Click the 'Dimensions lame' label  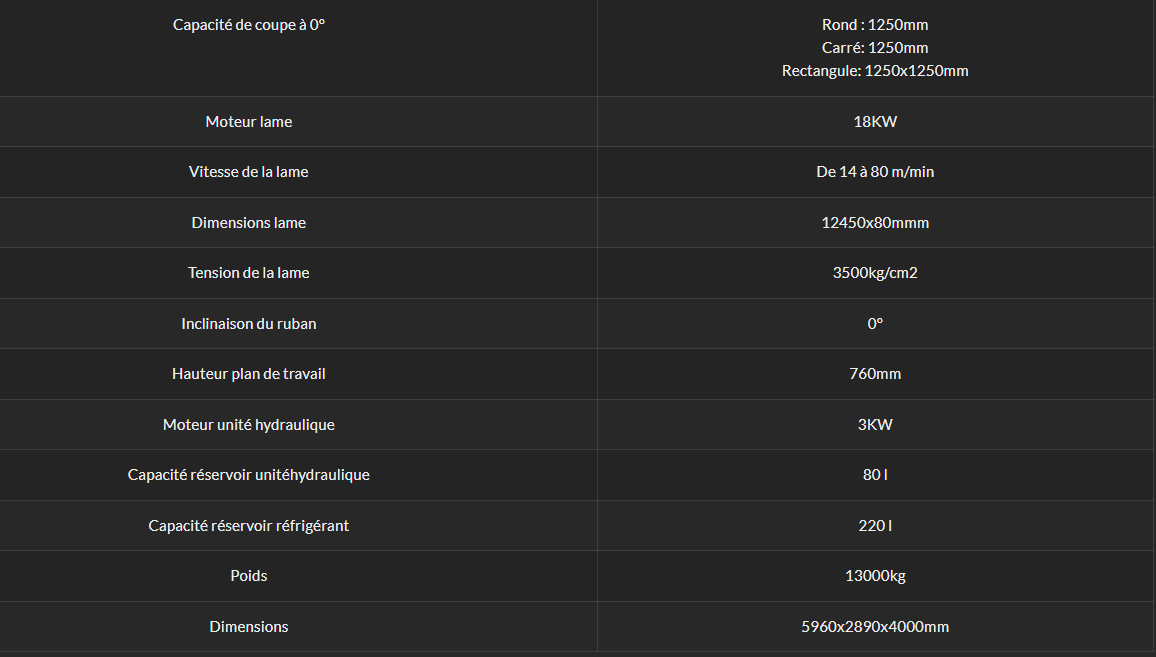point(248,223)
